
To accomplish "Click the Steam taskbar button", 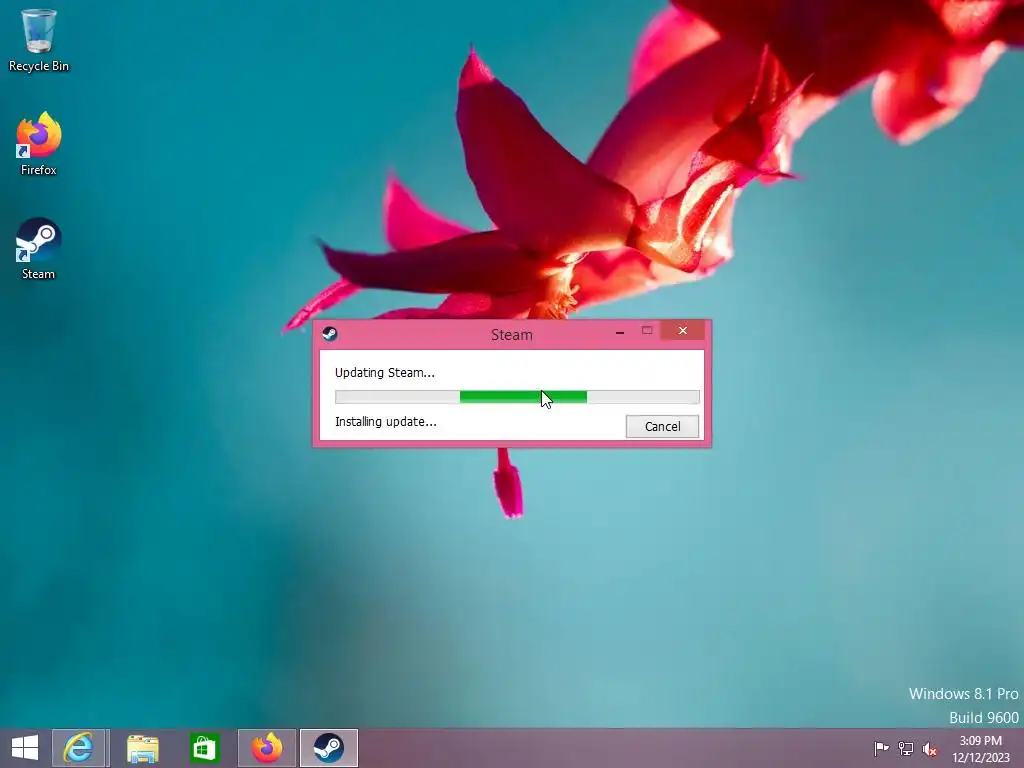I will click(328, 748).
